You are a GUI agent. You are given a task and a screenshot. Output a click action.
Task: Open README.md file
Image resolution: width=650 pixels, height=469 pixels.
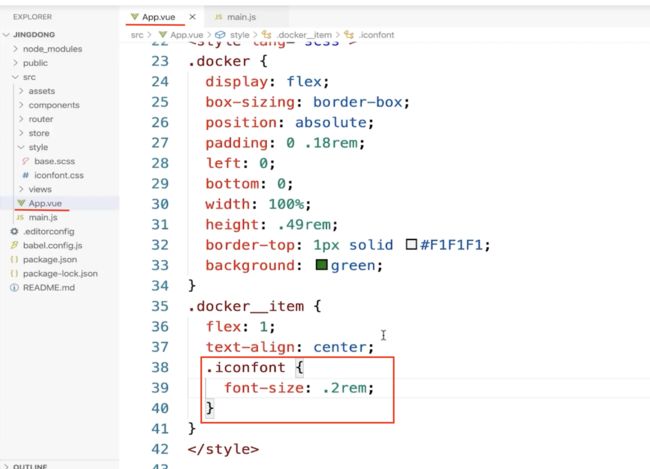[x=49, y=287]
